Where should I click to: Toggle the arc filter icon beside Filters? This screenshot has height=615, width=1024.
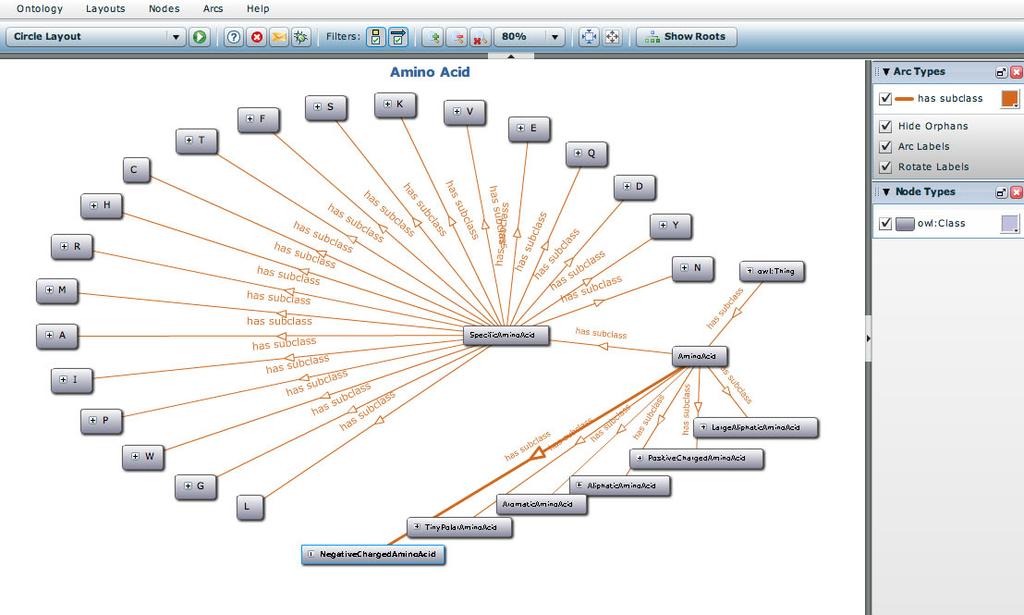coord(398,37)
